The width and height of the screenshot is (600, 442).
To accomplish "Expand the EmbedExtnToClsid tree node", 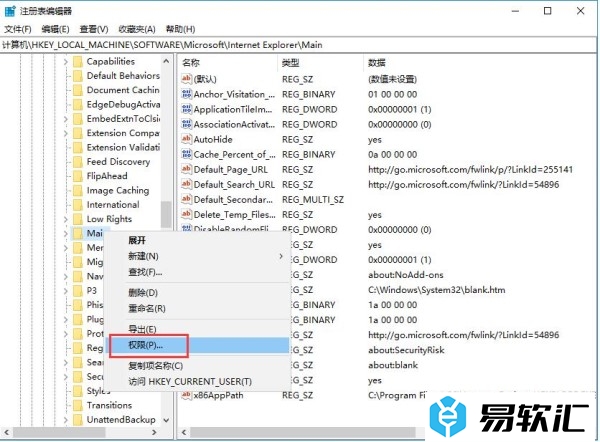I will [x=65, y=119].
